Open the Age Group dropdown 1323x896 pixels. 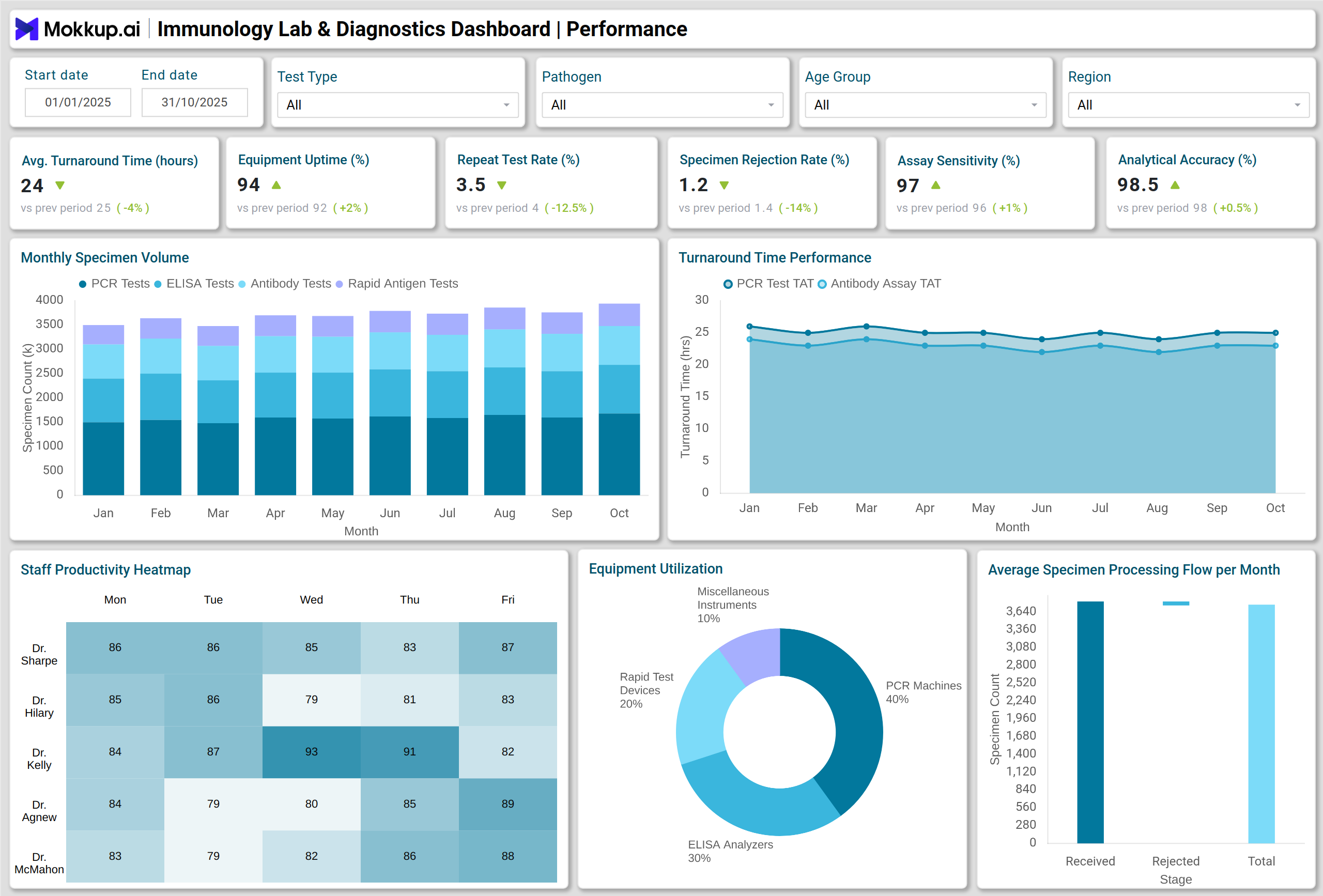coord(926,105)
